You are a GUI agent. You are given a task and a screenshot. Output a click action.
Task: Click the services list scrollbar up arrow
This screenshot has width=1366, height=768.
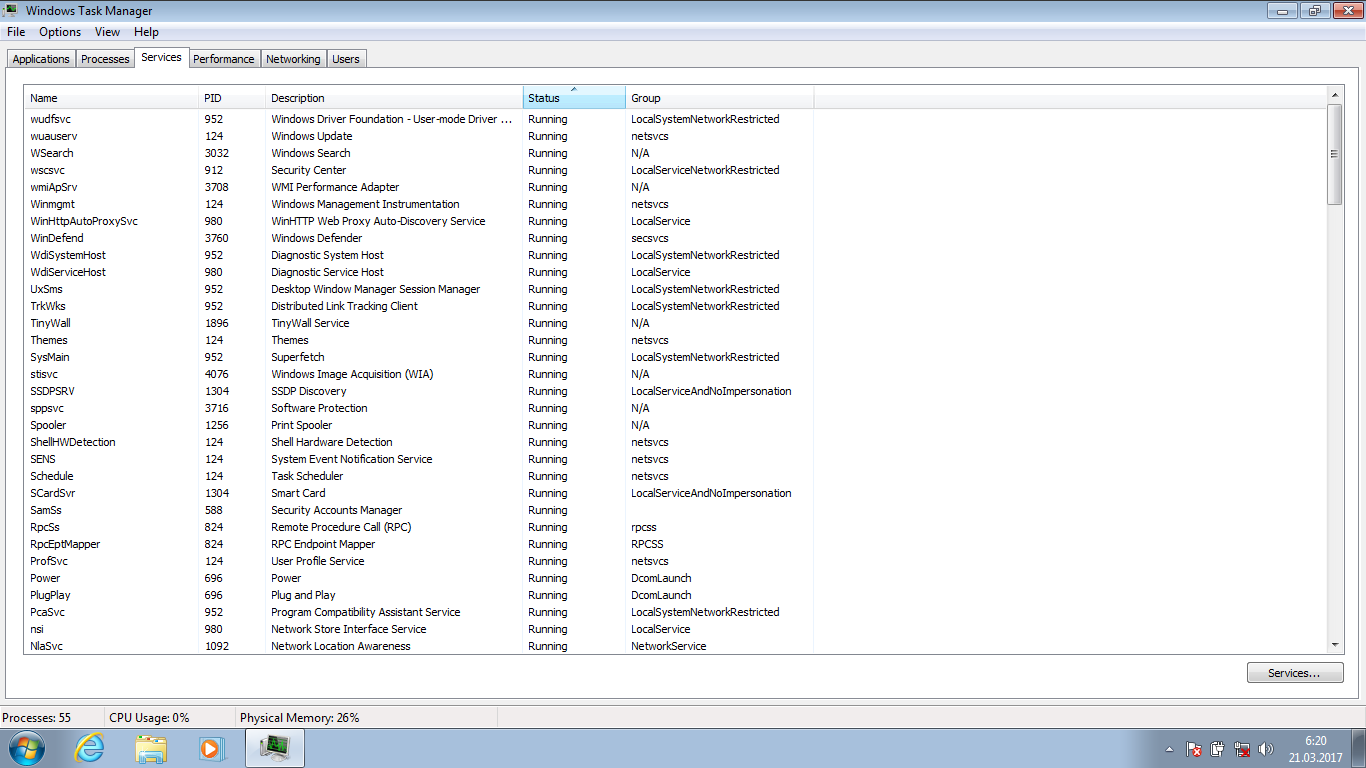[1335, 95]
